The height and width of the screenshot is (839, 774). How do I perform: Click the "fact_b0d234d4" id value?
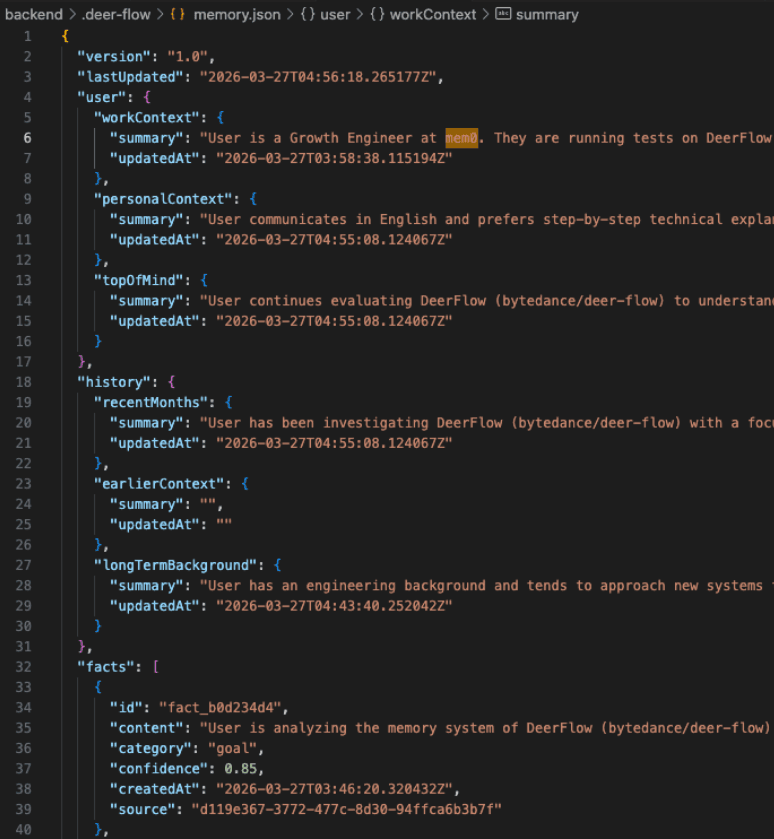coord(220,707)
